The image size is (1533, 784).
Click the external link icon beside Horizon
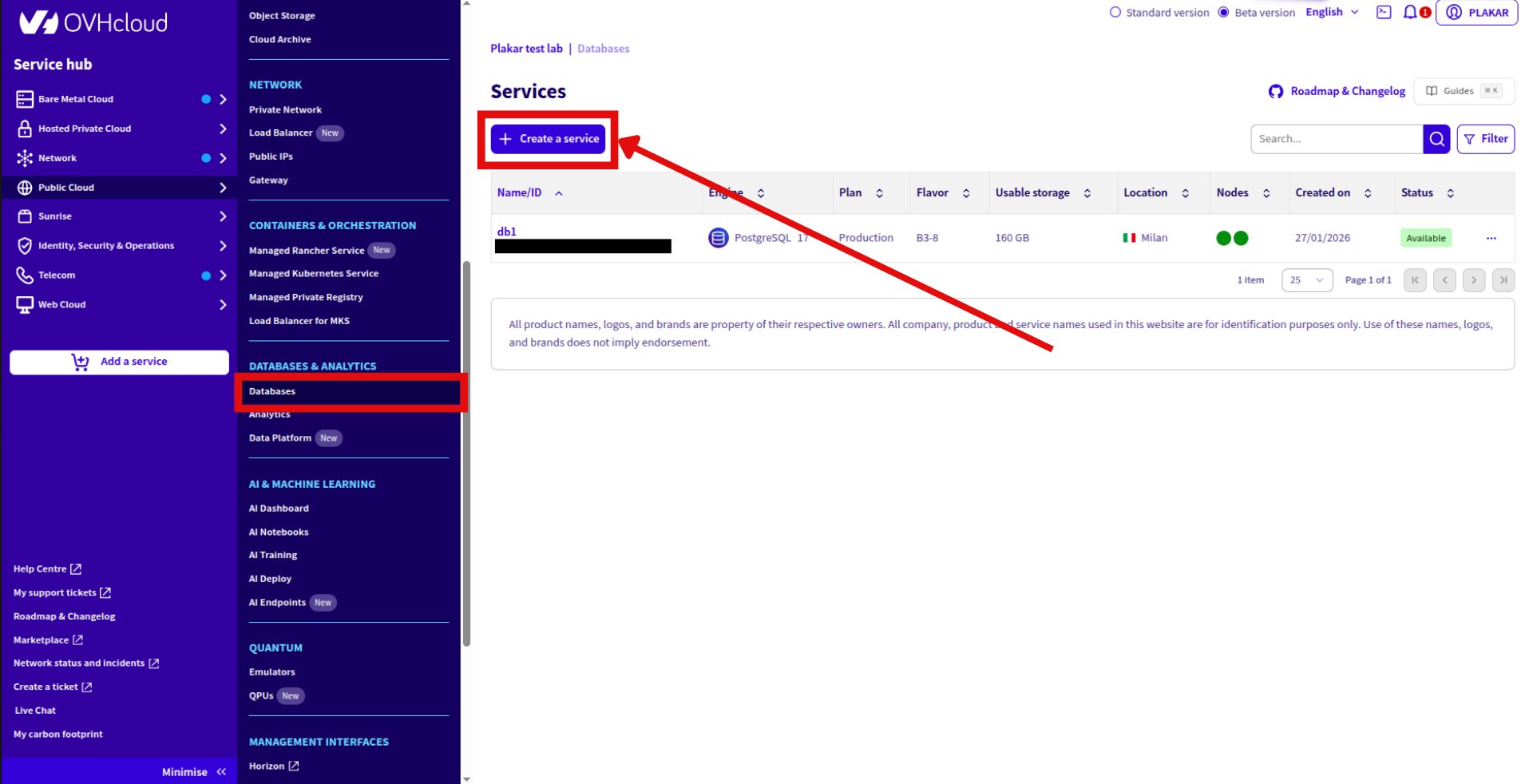tap(294, 766)
